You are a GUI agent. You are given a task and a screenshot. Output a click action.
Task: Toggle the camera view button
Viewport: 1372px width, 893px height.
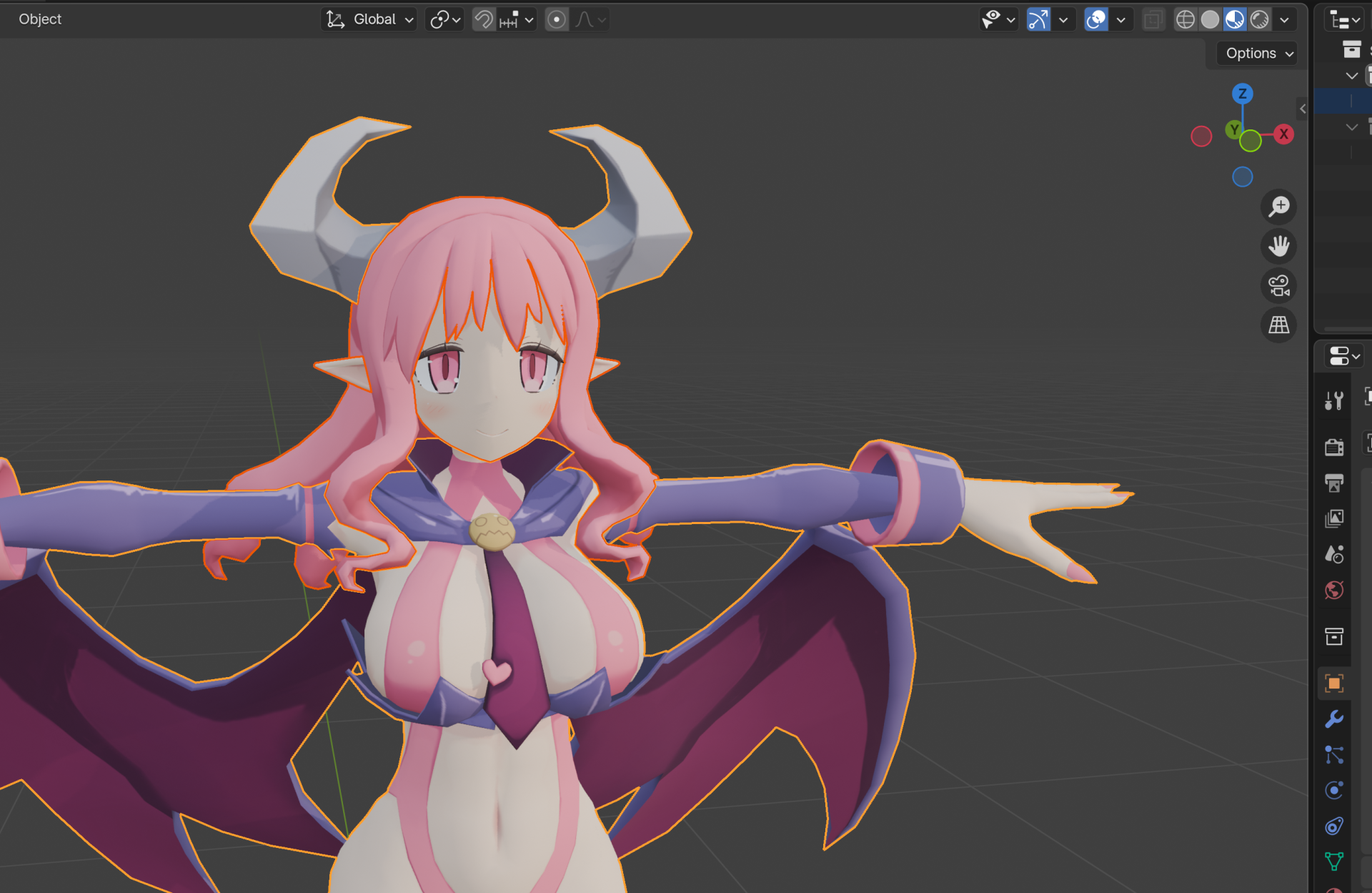(1278, 286)
